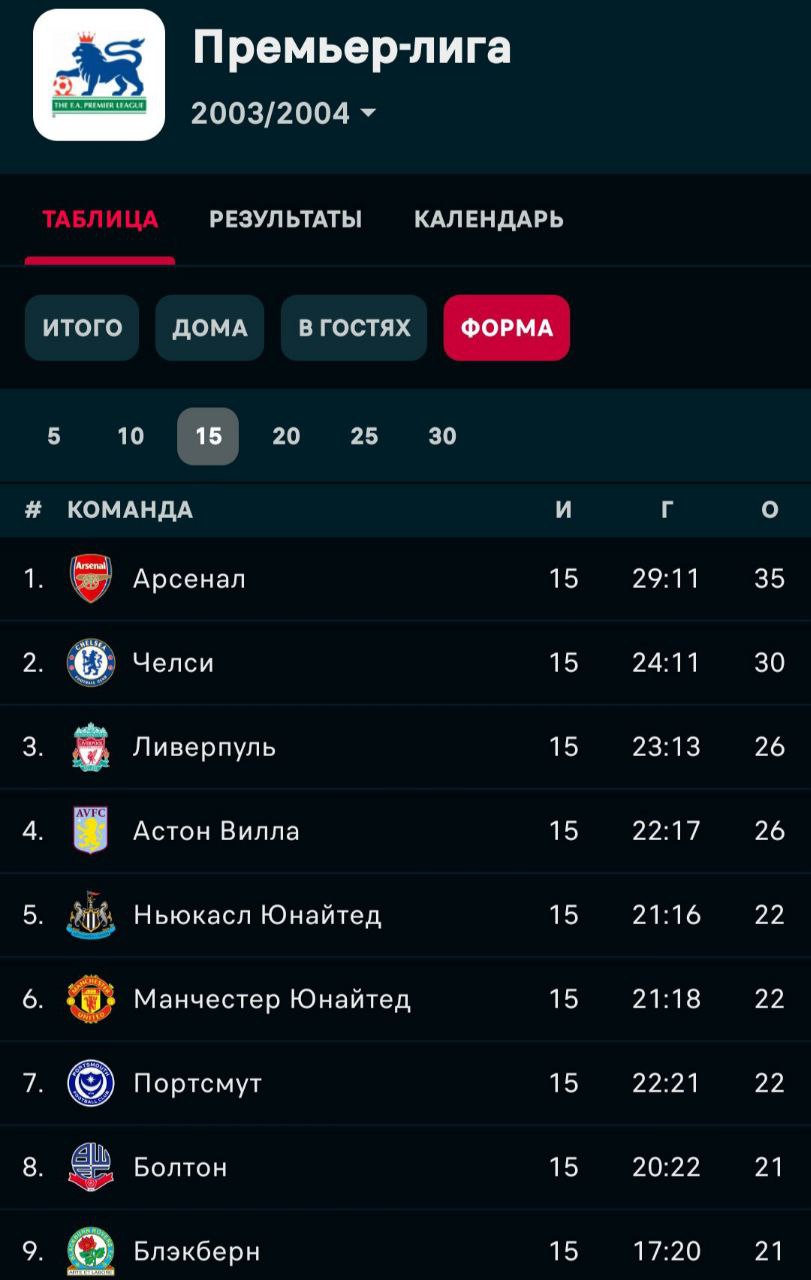Screen dimensions: 811x1280
Task: Select the last 5 matches form option
Action: tap(54, 436)
